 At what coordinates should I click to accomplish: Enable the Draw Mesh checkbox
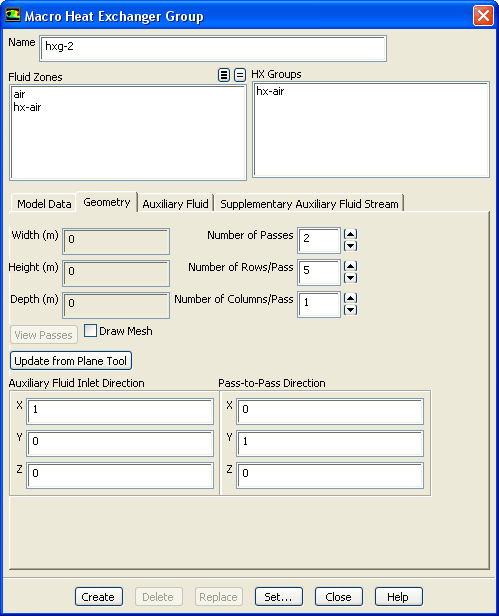pos(90,330)
